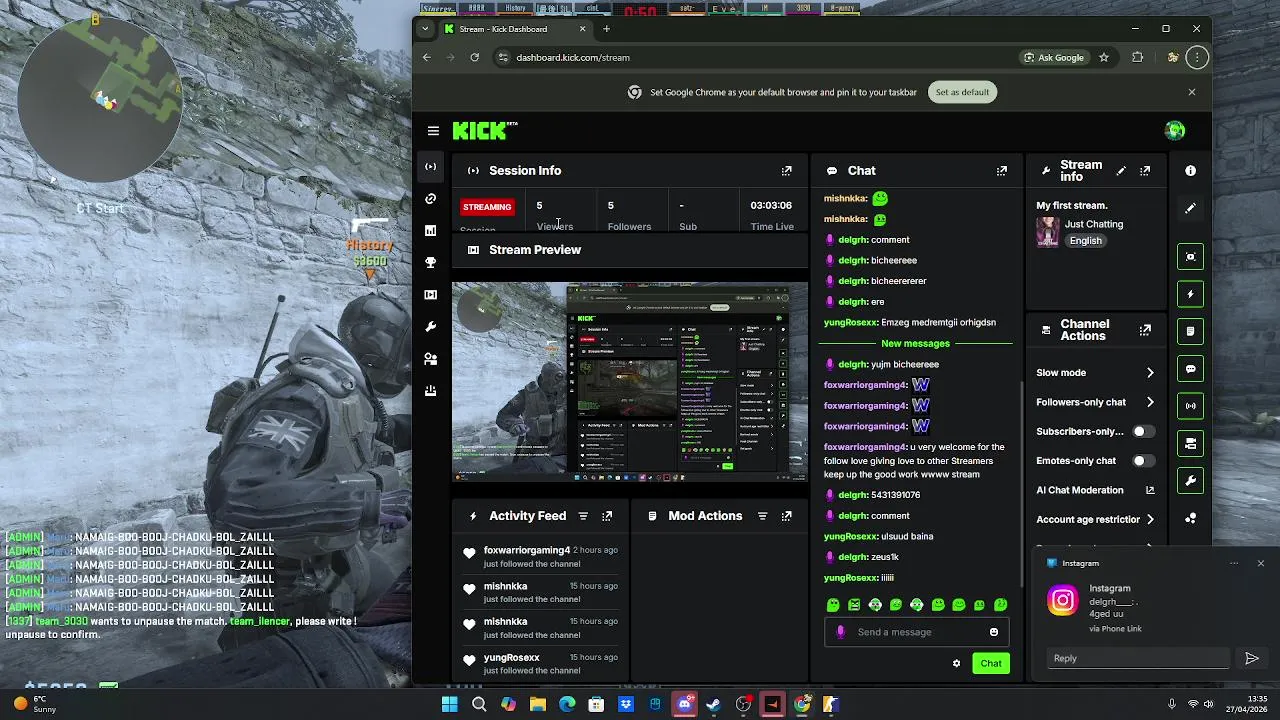Screen dimensions: 1280x720
Task: Edit Stream info with the pencil icon
Action: (1121, 171)
